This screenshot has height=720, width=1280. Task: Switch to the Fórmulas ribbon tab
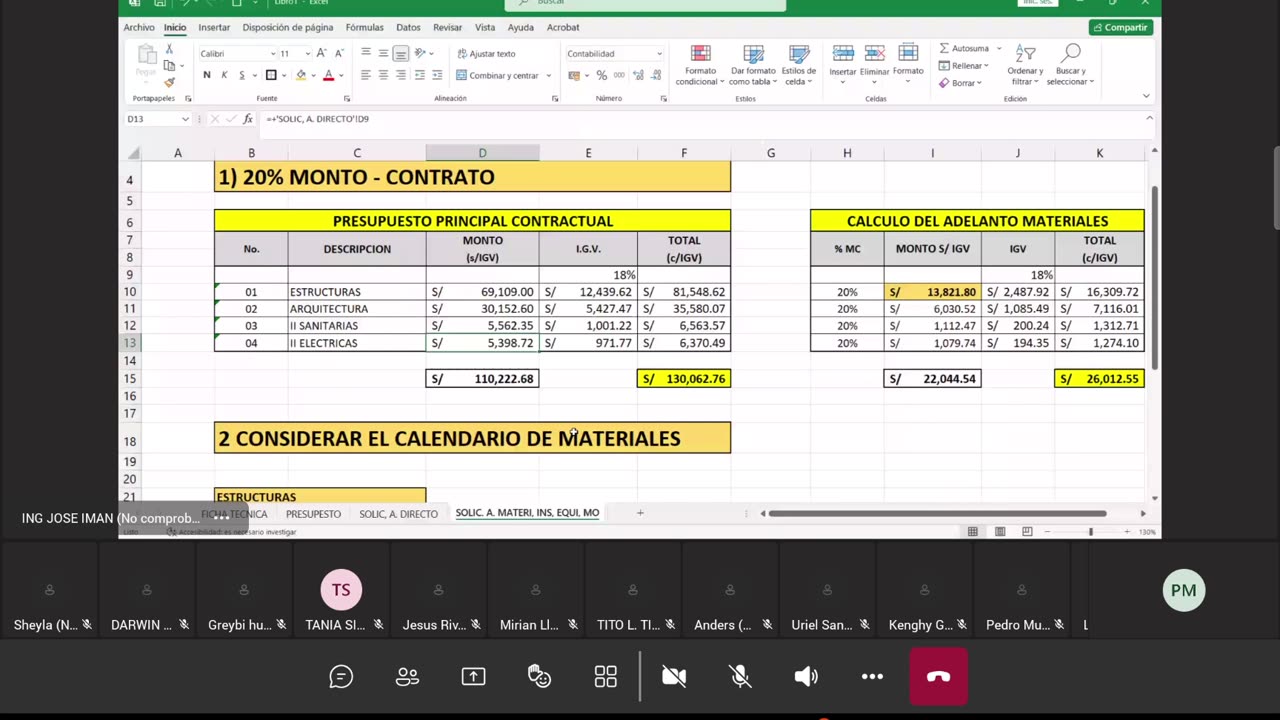click(x=365, y=27)
